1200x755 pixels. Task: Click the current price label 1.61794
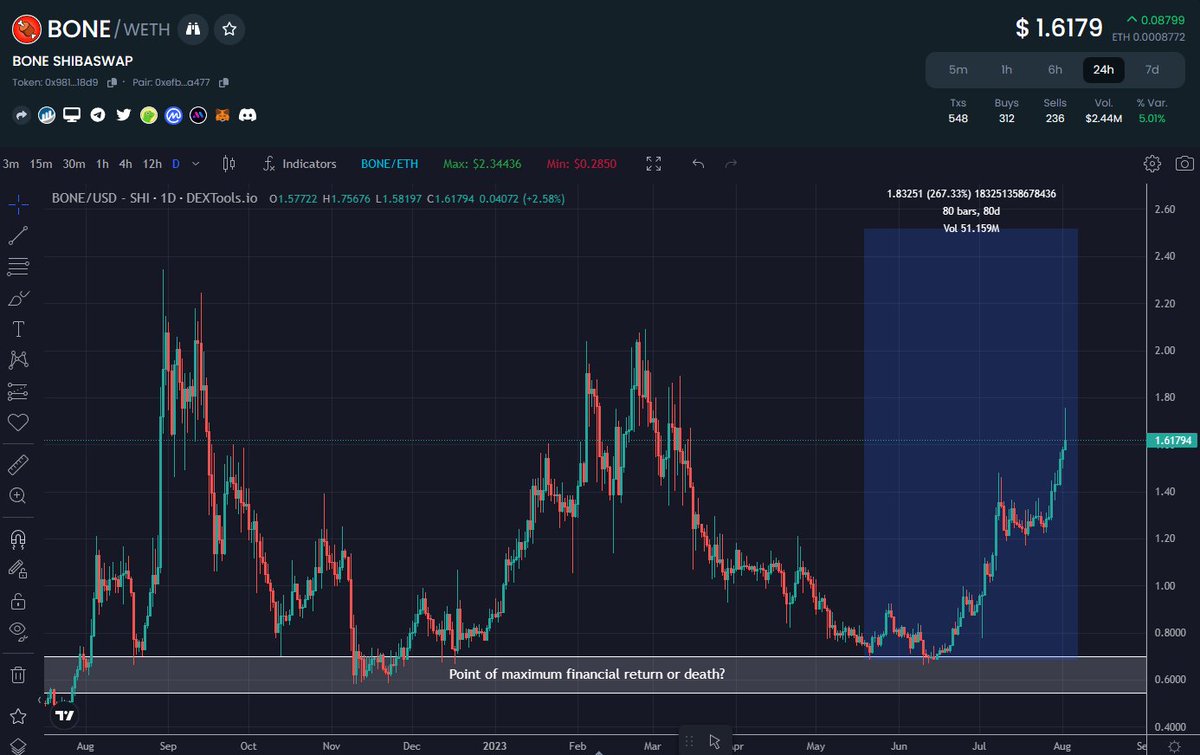click(x=1172, y=440)
